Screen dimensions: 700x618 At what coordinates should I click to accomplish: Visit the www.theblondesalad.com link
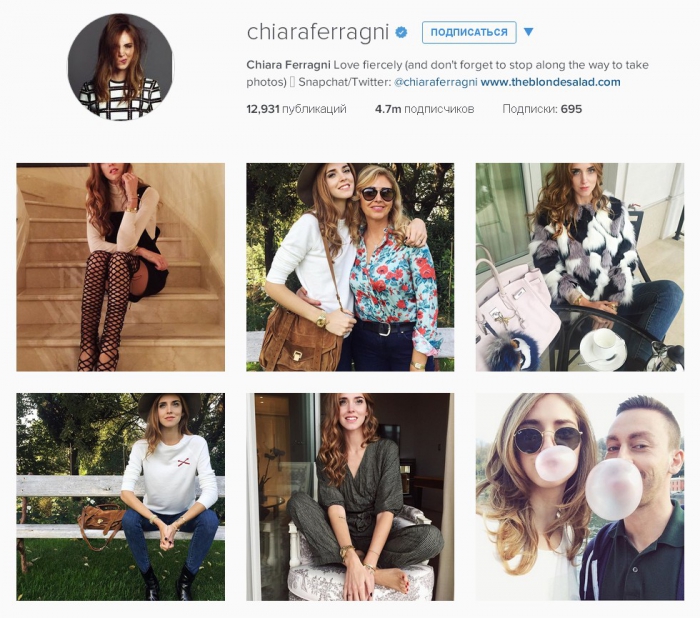click(550, 82)
